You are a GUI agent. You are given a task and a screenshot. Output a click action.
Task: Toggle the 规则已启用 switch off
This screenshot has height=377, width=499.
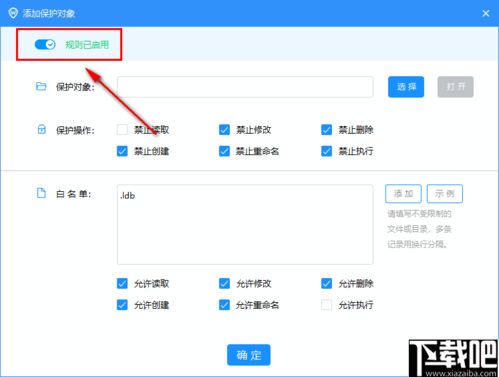pos(45,44)
